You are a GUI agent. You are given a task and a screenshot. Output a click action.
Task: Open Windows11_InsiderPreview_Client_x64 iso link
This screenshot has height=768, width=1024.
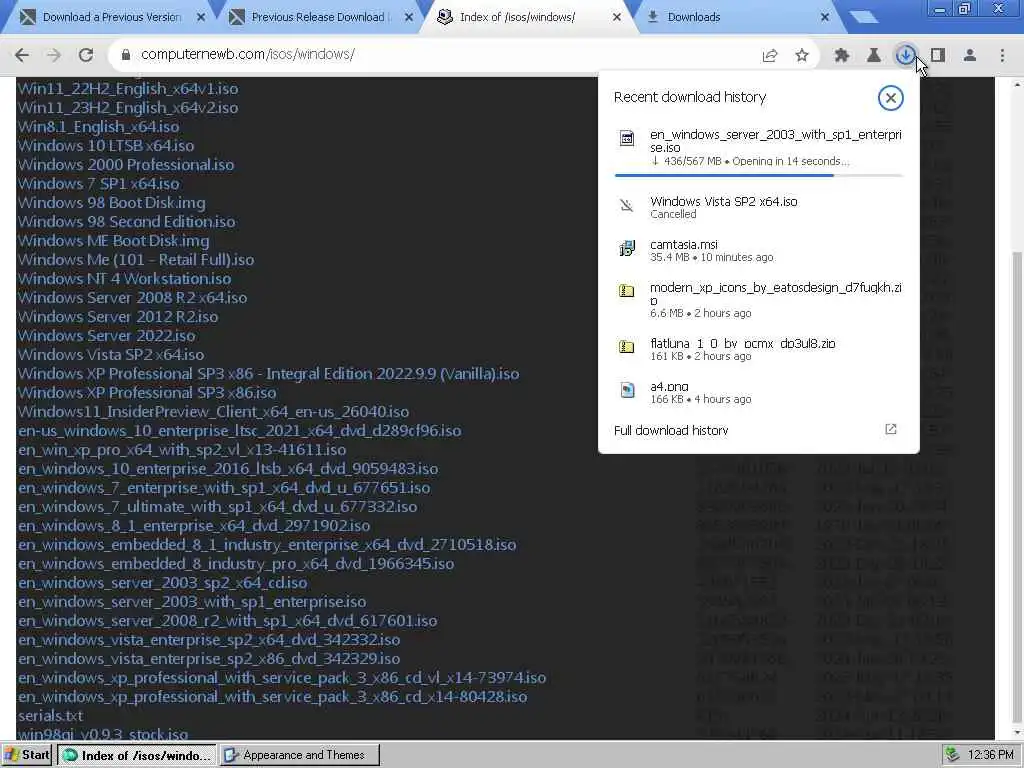click(214, 411)
